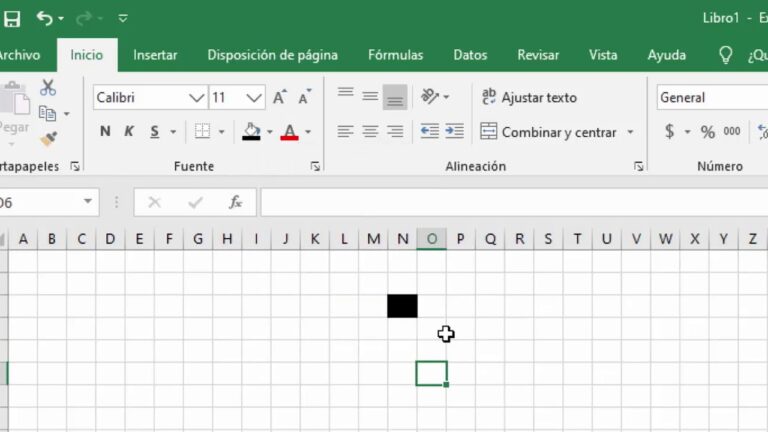Viewport: 768px width, 432px height.
Task: Open Portapapeles dialog launcher
Action: tap(75, 167)
